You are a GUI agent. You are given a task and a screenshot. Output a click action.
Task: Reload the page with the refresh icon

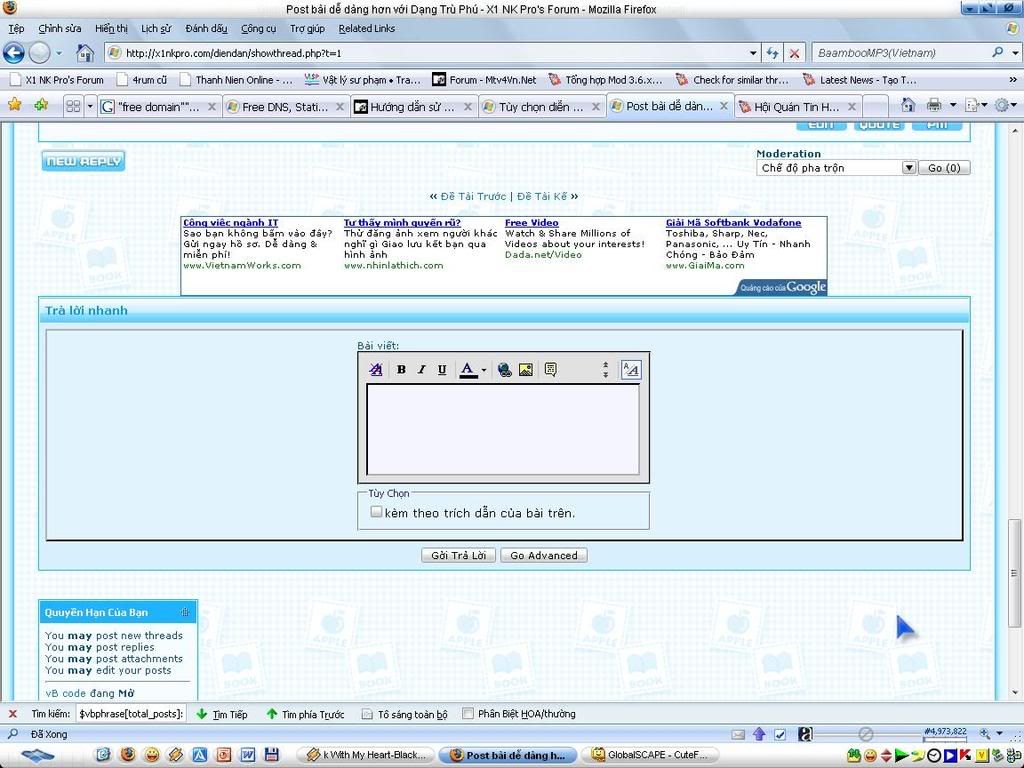[773, 53]
